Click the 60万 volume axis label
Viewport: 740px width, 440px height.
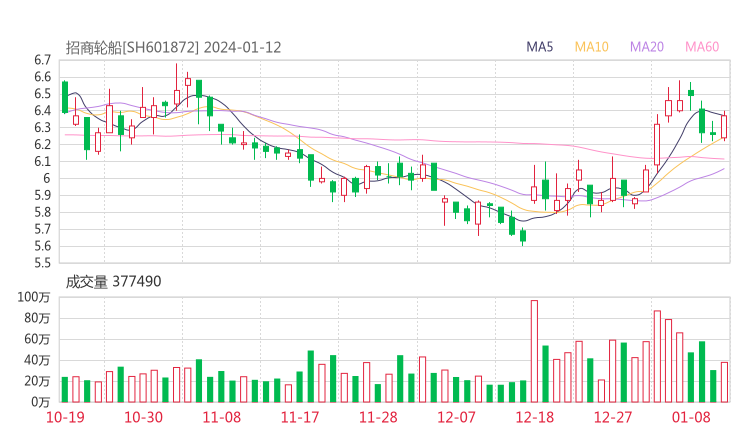pos(37,339)
